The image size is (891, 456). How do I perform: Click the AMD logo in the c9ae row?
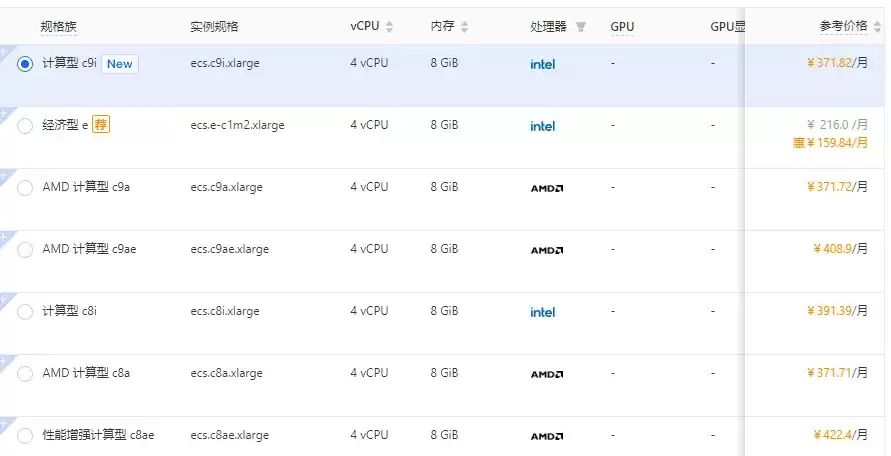tap(547, 250)
